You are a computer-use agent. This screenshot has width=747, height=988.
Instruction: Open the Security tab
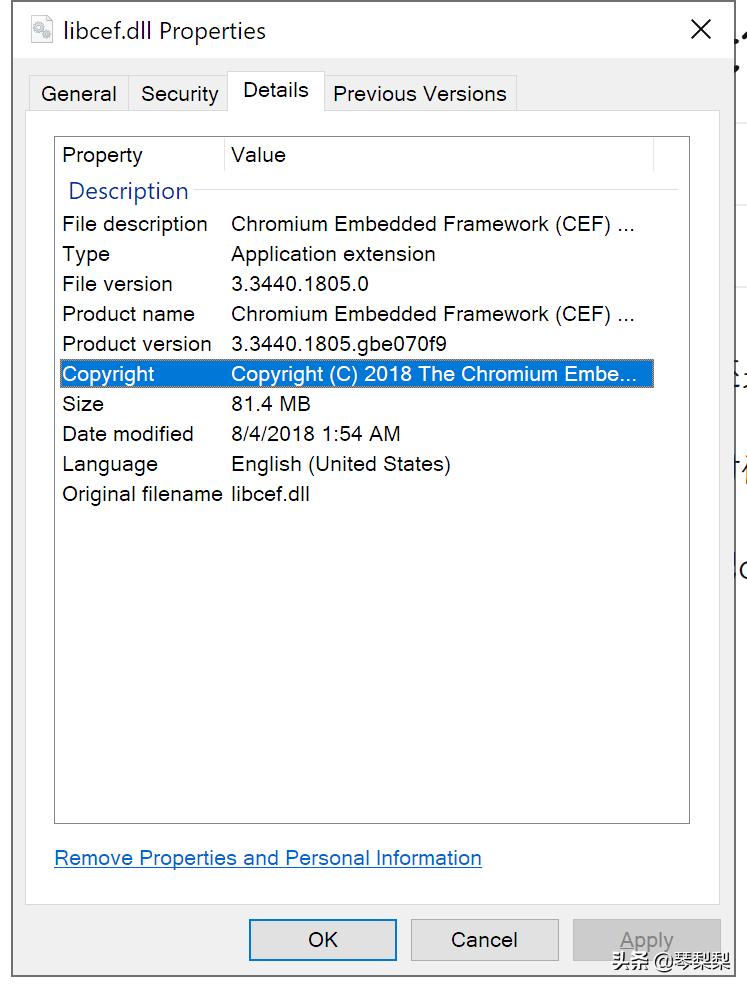pyautogui.click(x=179, y=94)
